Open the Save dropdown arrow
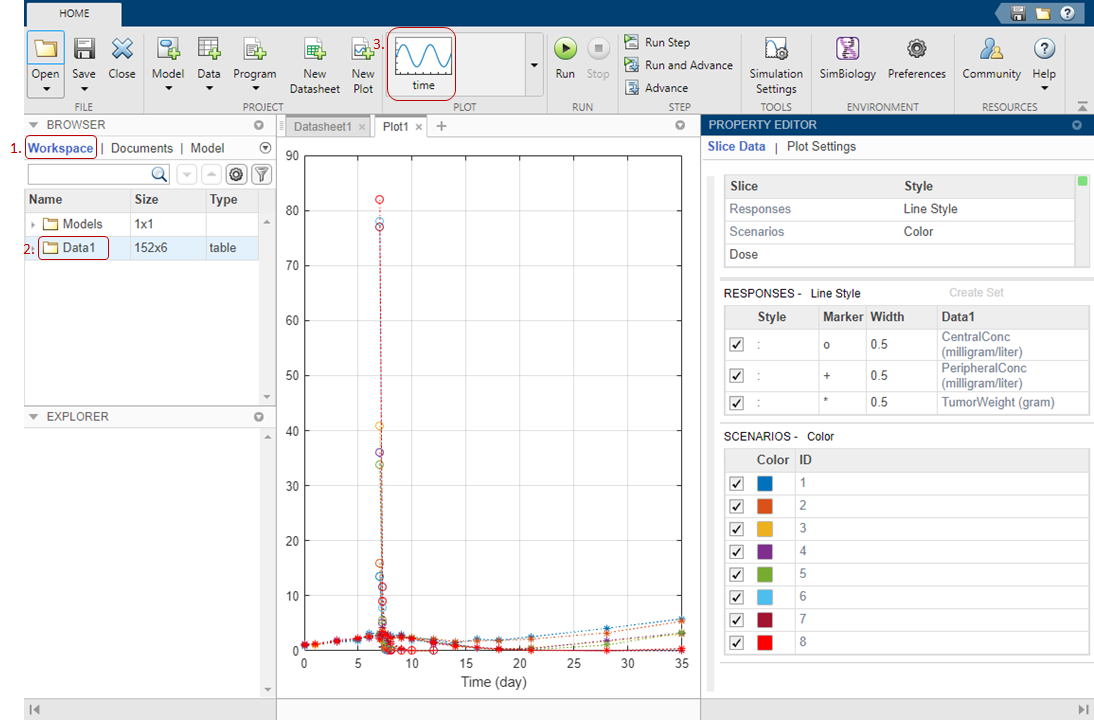The image size is (1094, 720). (84, 89)
